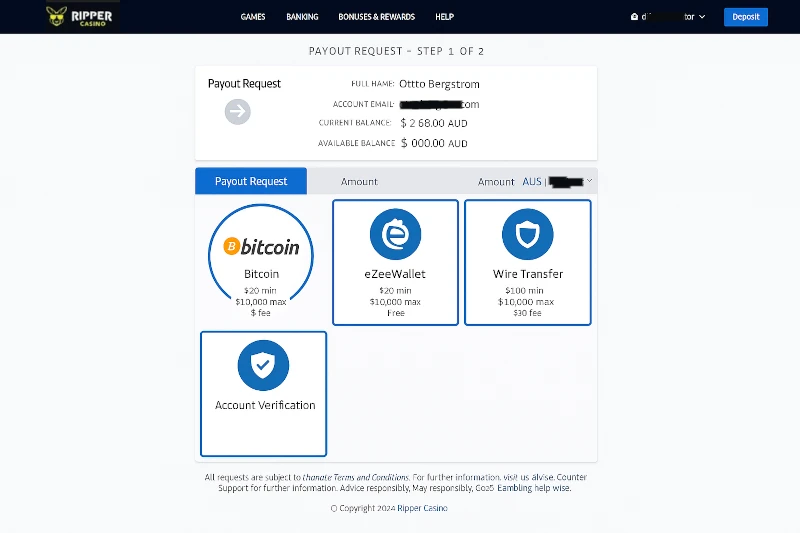800x533 pixels.
Task: Open the Help menu
Action: pyautogui.click(x=444, y=17)
